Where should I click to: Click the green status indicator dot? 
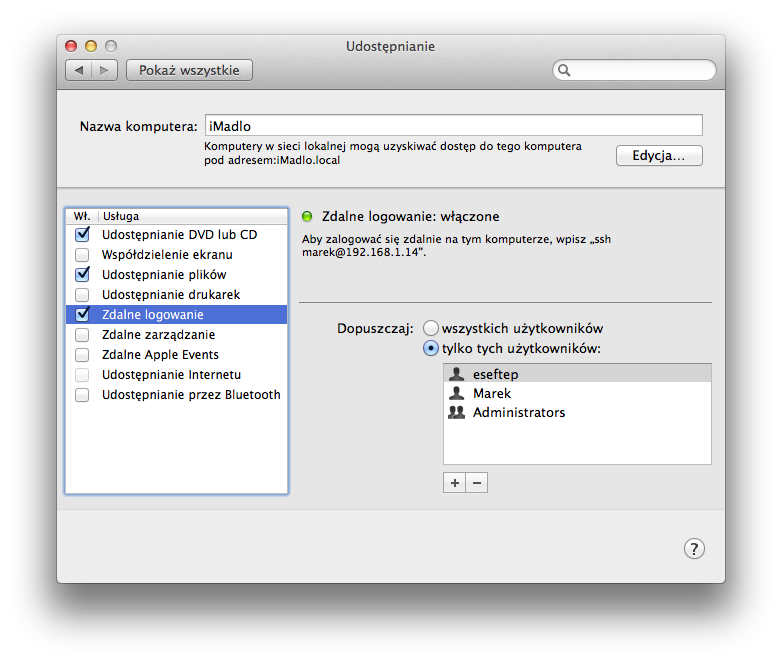pos(307,216)
